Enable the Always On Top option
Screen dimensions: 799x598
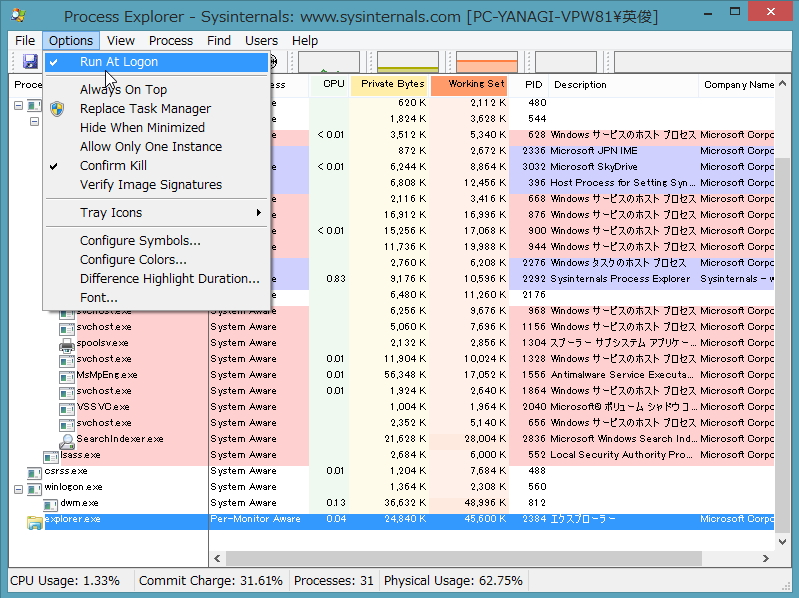156,90
